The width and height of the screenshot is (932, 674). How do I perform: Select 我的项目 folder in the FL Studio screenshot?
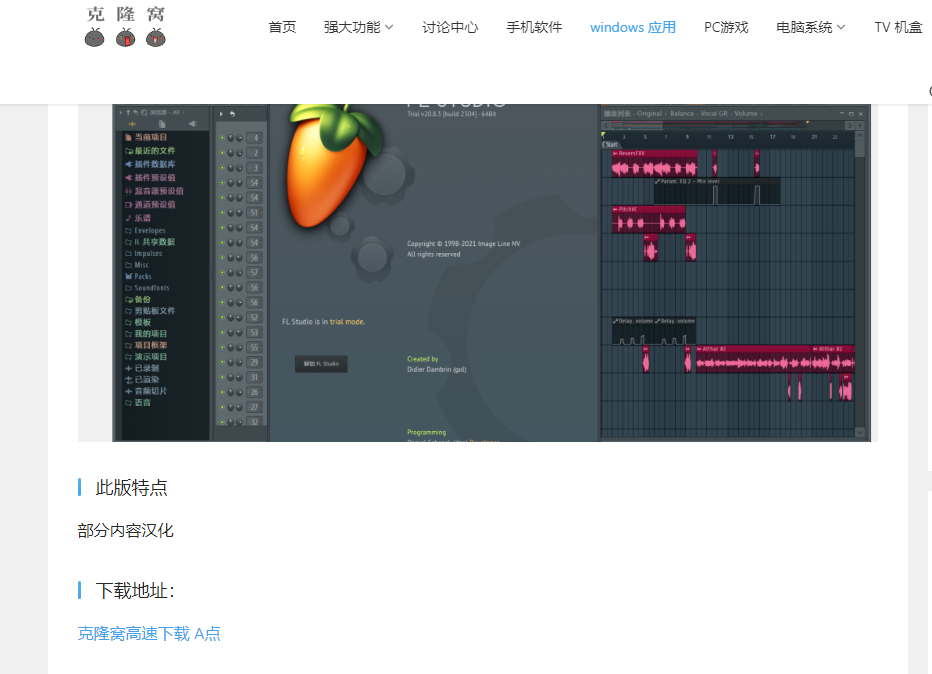146,333
